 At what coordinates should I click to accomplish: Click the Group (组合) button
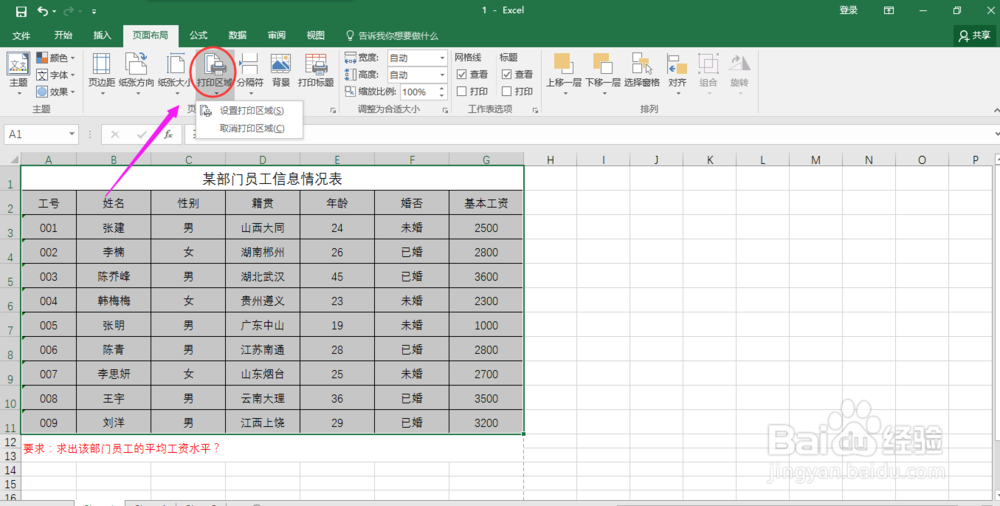708,73
